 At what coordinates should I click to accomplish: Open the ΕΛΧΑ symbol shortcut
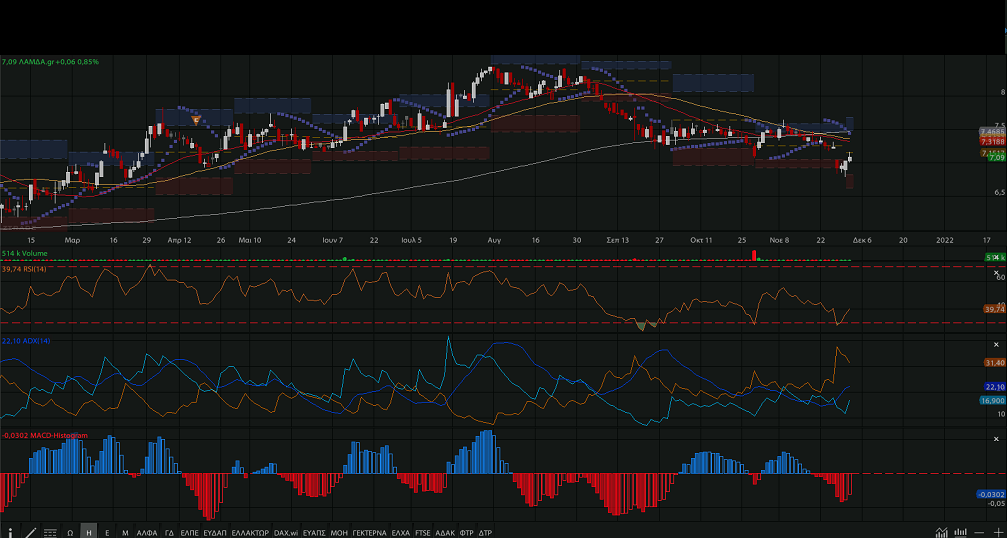(401, 533)
